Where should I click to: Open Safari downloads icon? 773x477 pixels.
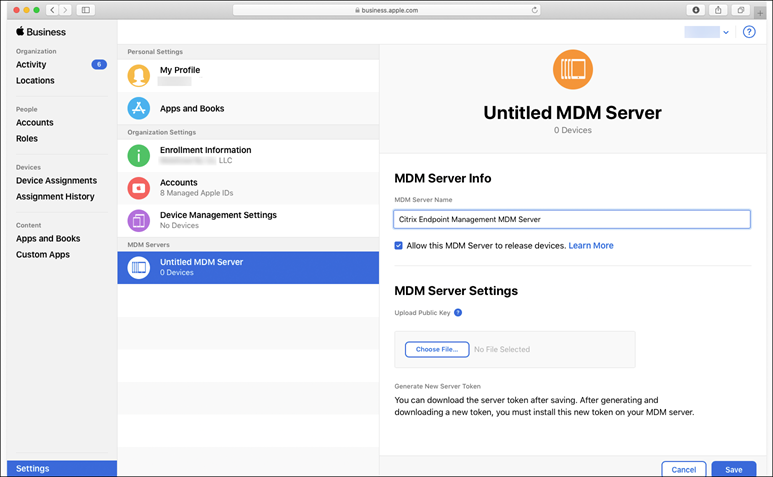[x=696, y=10]
